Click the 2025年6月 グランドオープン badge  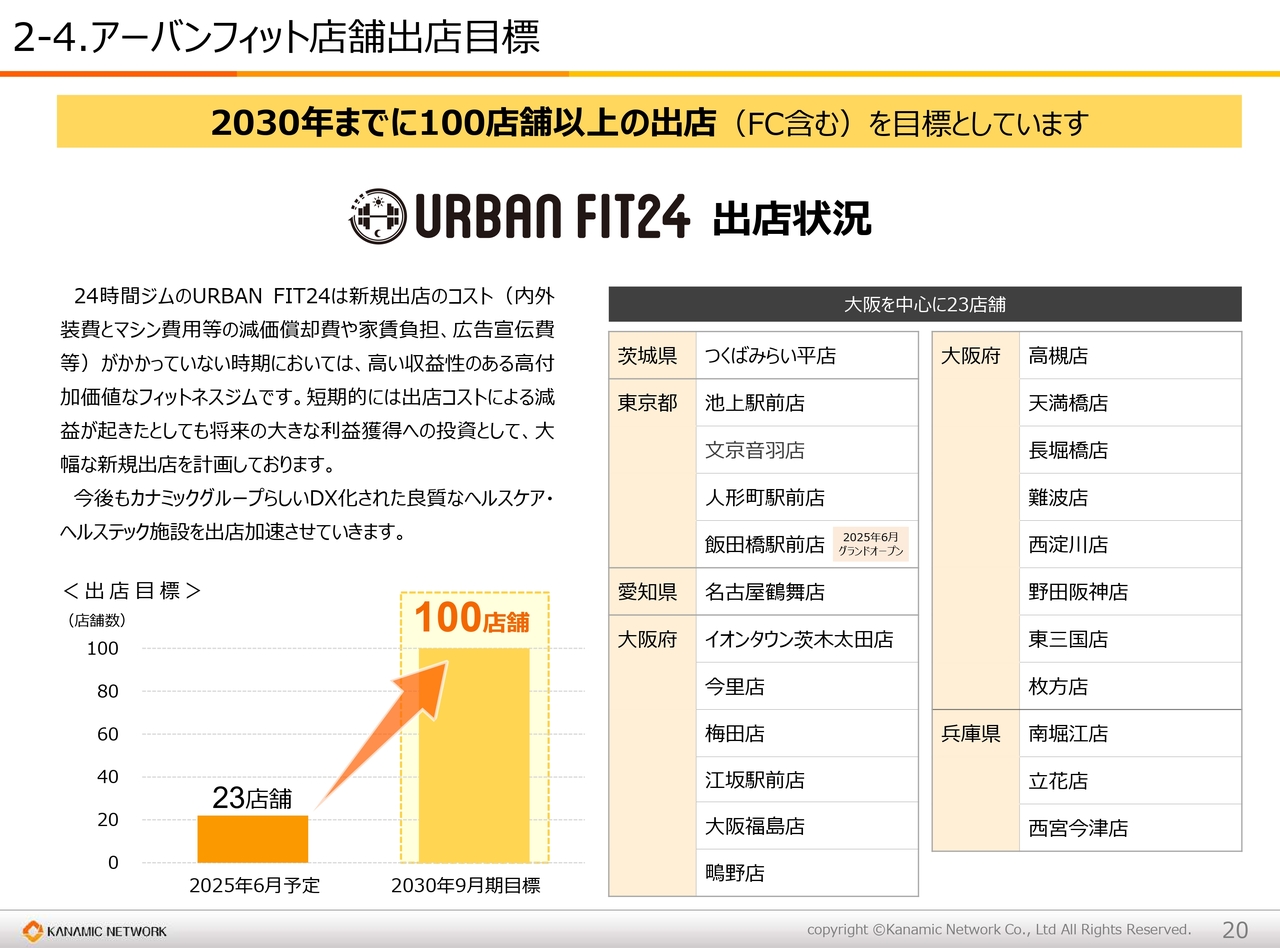point(870,544)
